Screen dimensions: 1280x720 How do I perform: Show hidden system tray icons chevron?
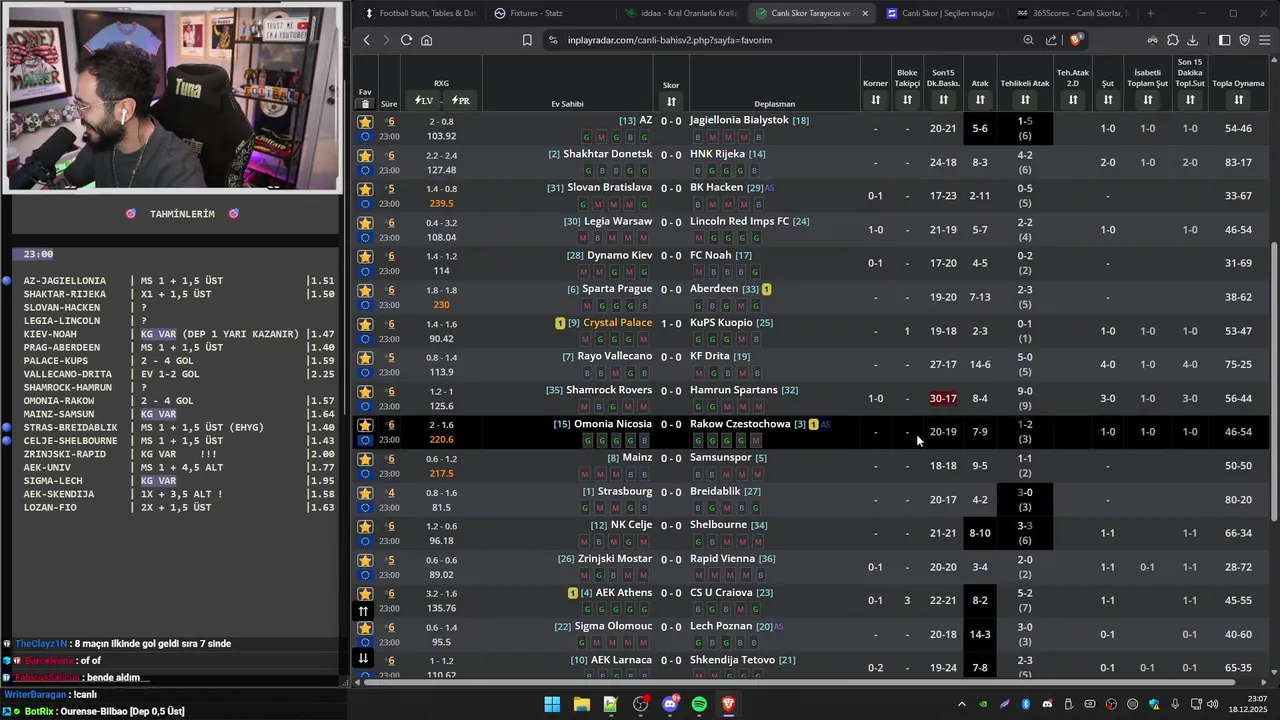coord(962,704)
